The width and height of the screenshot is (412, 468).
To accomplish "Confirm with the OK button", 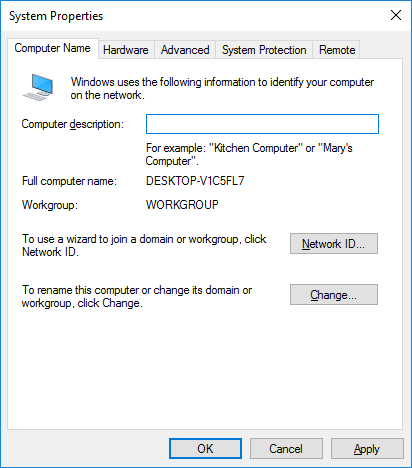I will coord(205,449).
